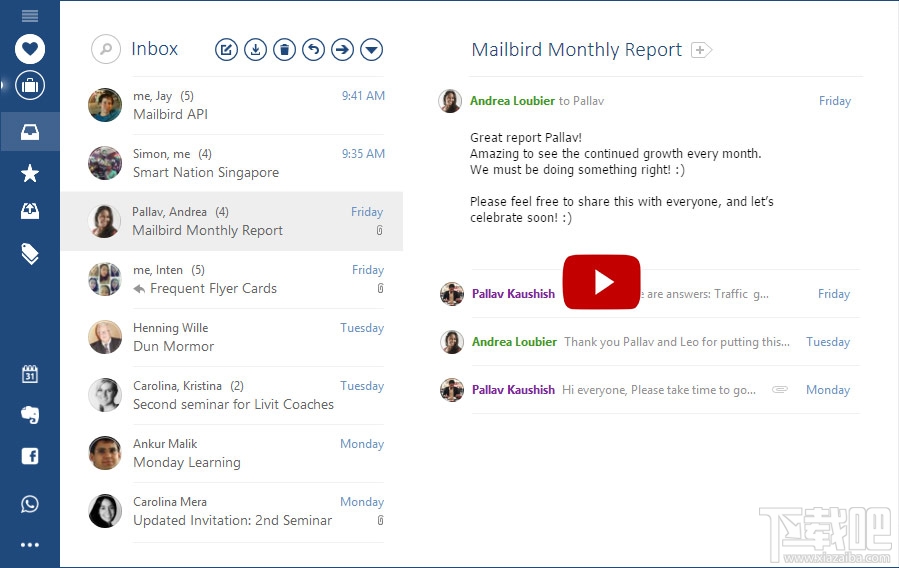The height and width of the screenshot is (568, 899).
Task: Open the tags icon in sidebar
Action: [30, 253]
